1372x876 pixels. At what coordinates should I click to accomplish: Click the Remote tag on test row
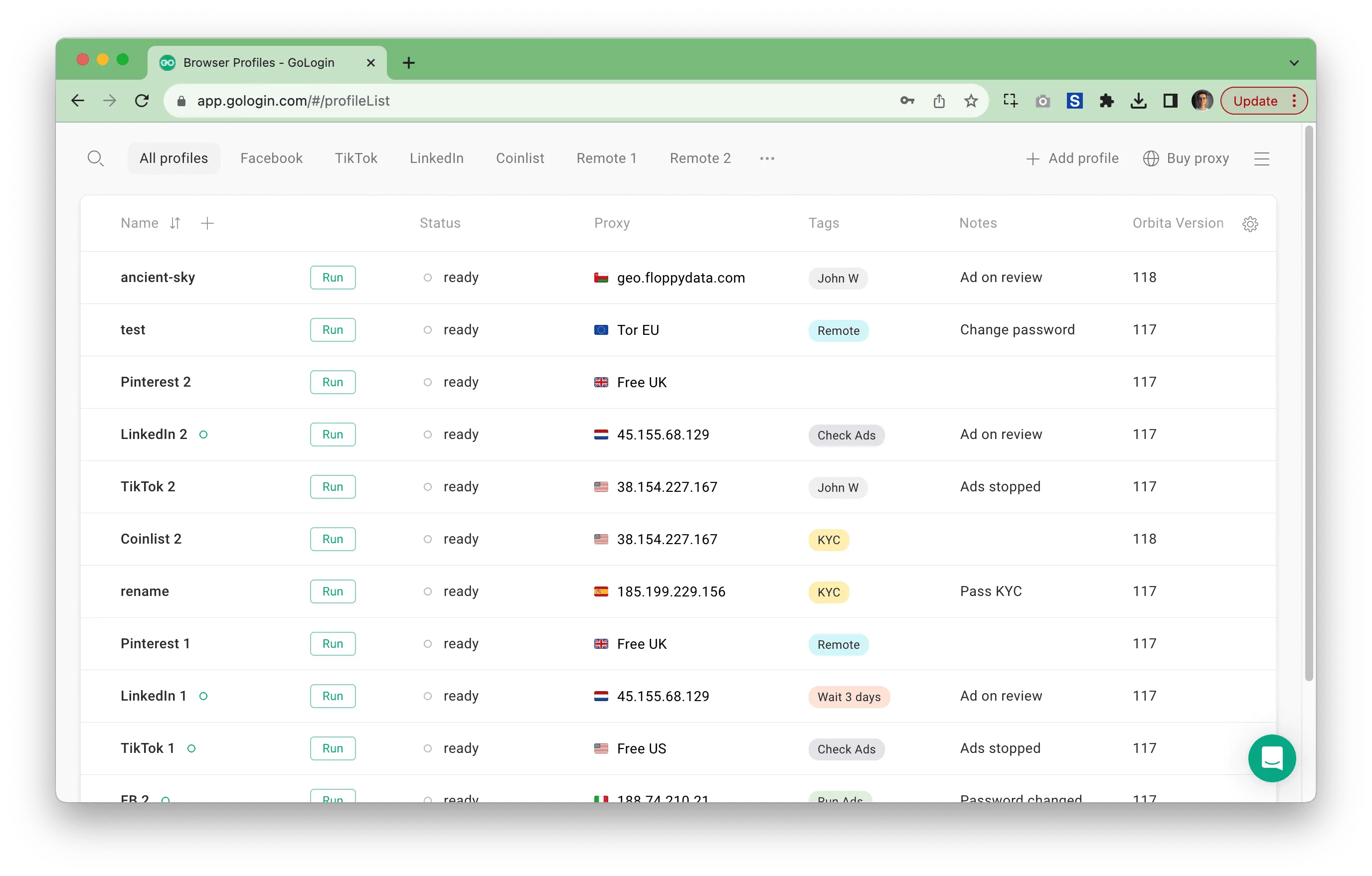838,330
